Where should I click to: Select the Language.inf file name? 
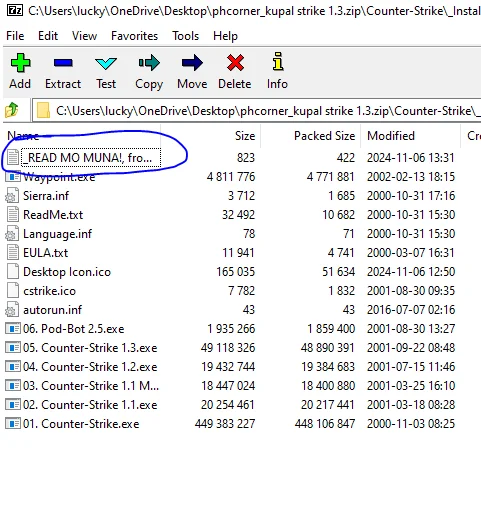57,234
